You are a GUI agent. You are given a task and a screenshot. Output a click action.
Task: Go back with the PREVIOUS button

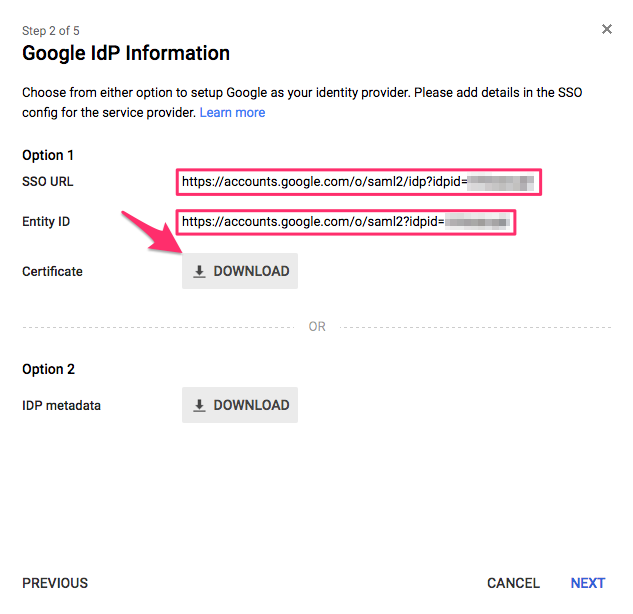point(55,583)
